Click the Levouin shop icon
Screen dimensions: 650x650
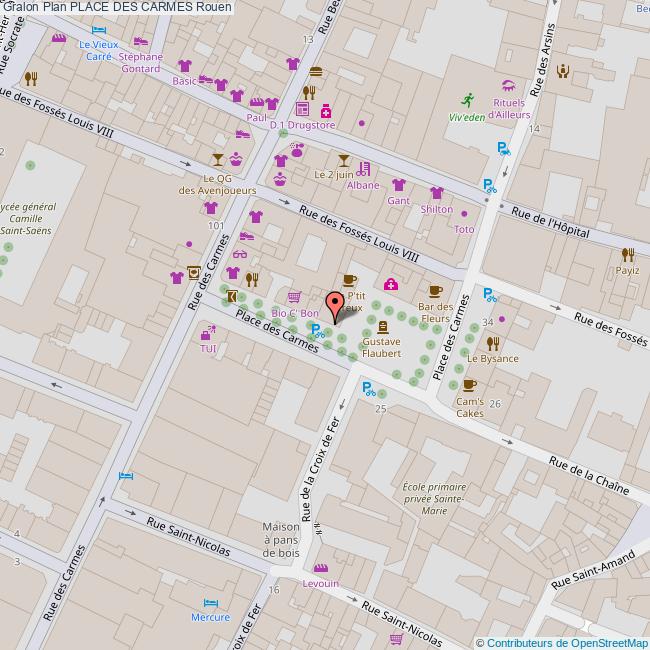[320, 569]
